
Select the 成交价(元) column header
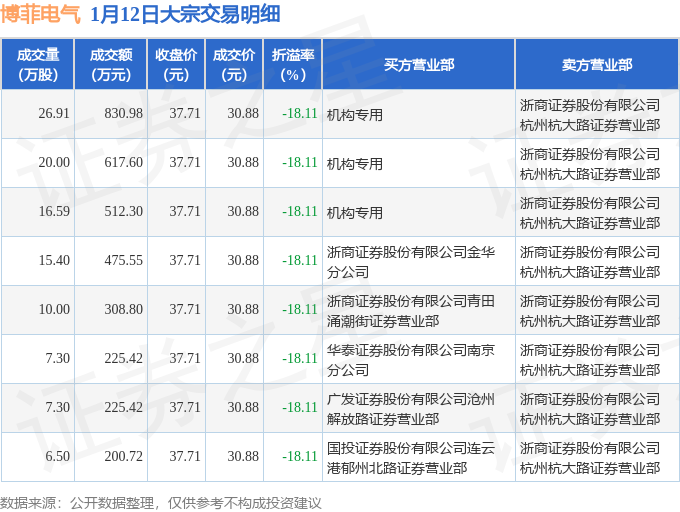(x=234, y=65)
